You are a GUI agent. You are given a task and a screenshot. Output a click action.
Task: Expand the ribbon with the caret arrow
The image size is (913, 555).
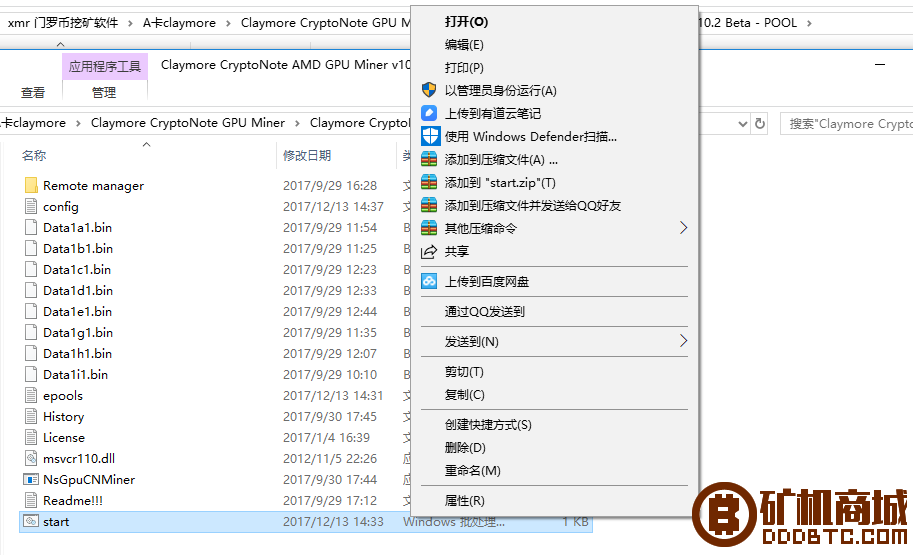pyautogui.click(x=60, y=44)
